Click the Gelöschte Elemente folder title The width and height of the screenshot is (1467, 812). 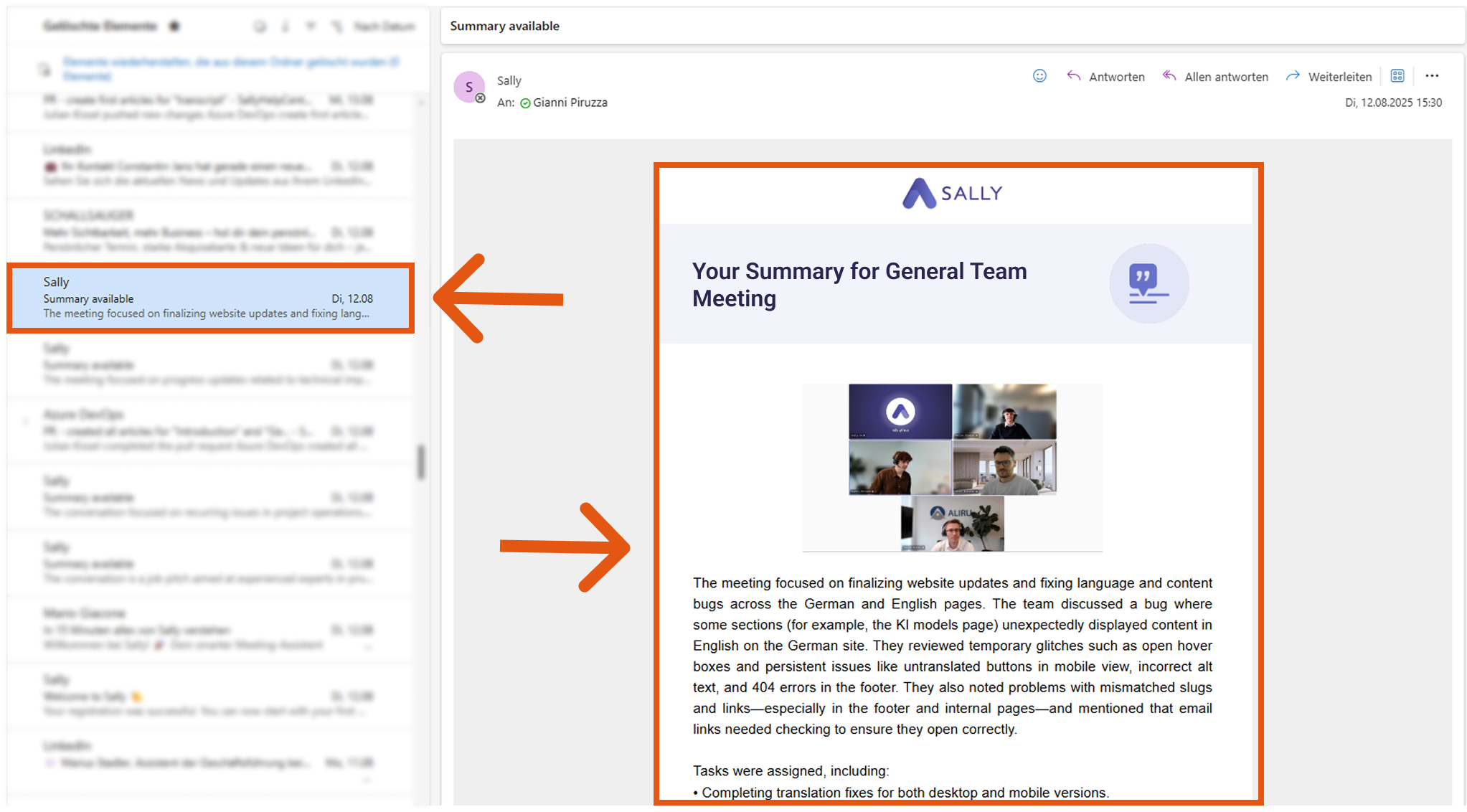pyautogui.click(x=100, y=26)
